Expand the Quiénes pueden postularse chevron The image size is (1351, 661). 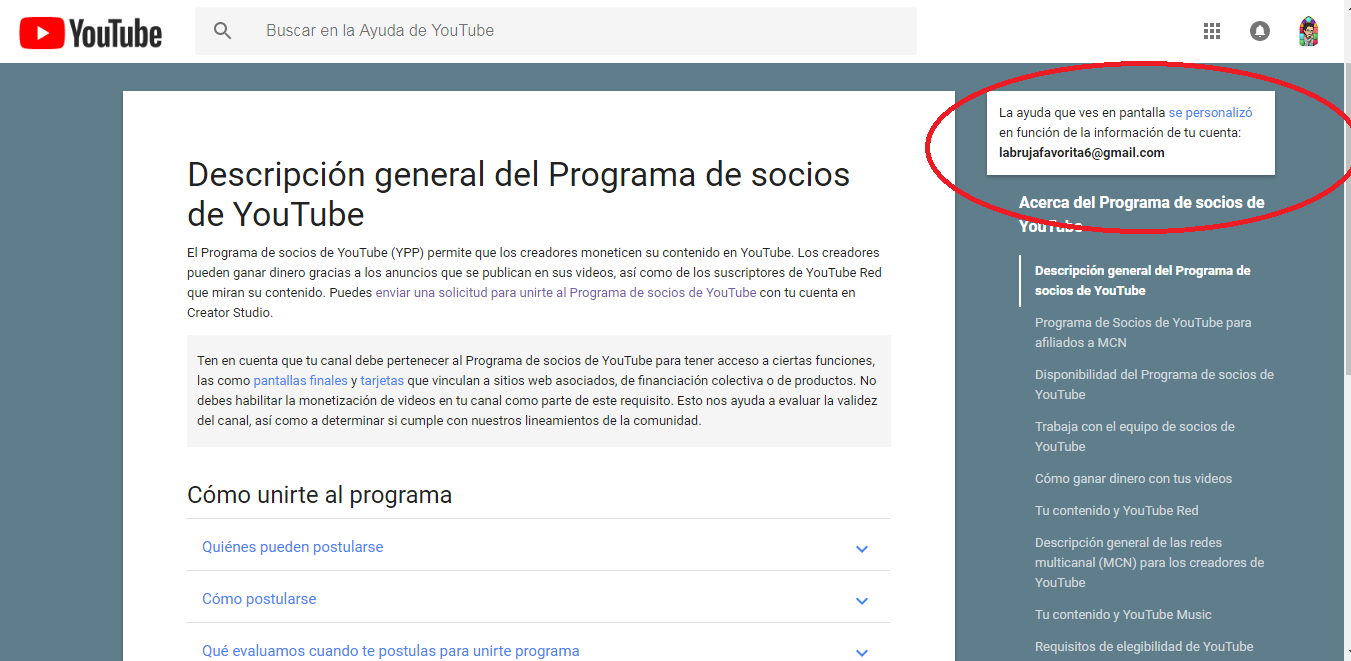pyautogui.click(x=862, y=548)
